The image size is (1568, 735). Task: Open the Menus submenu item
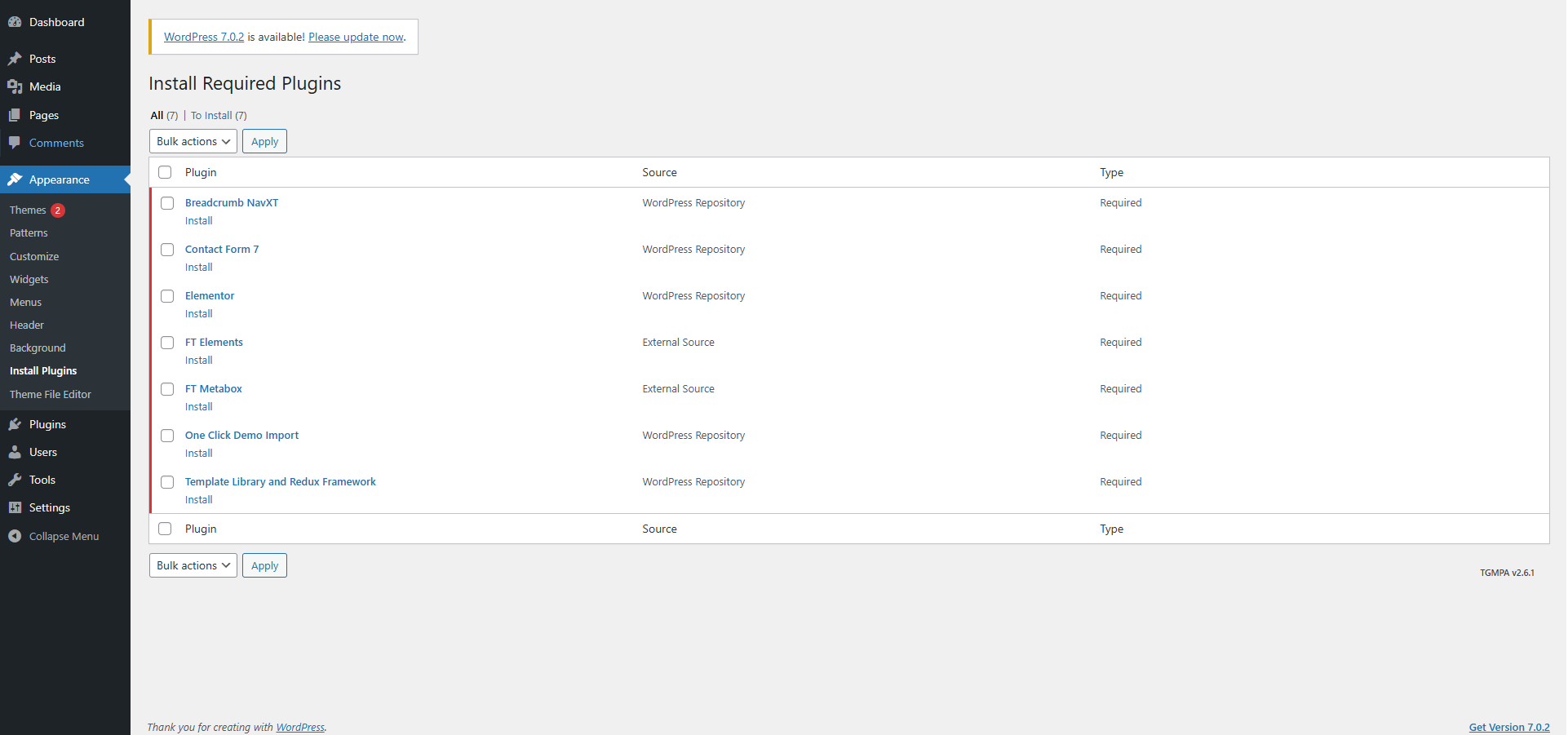point(25,302)
